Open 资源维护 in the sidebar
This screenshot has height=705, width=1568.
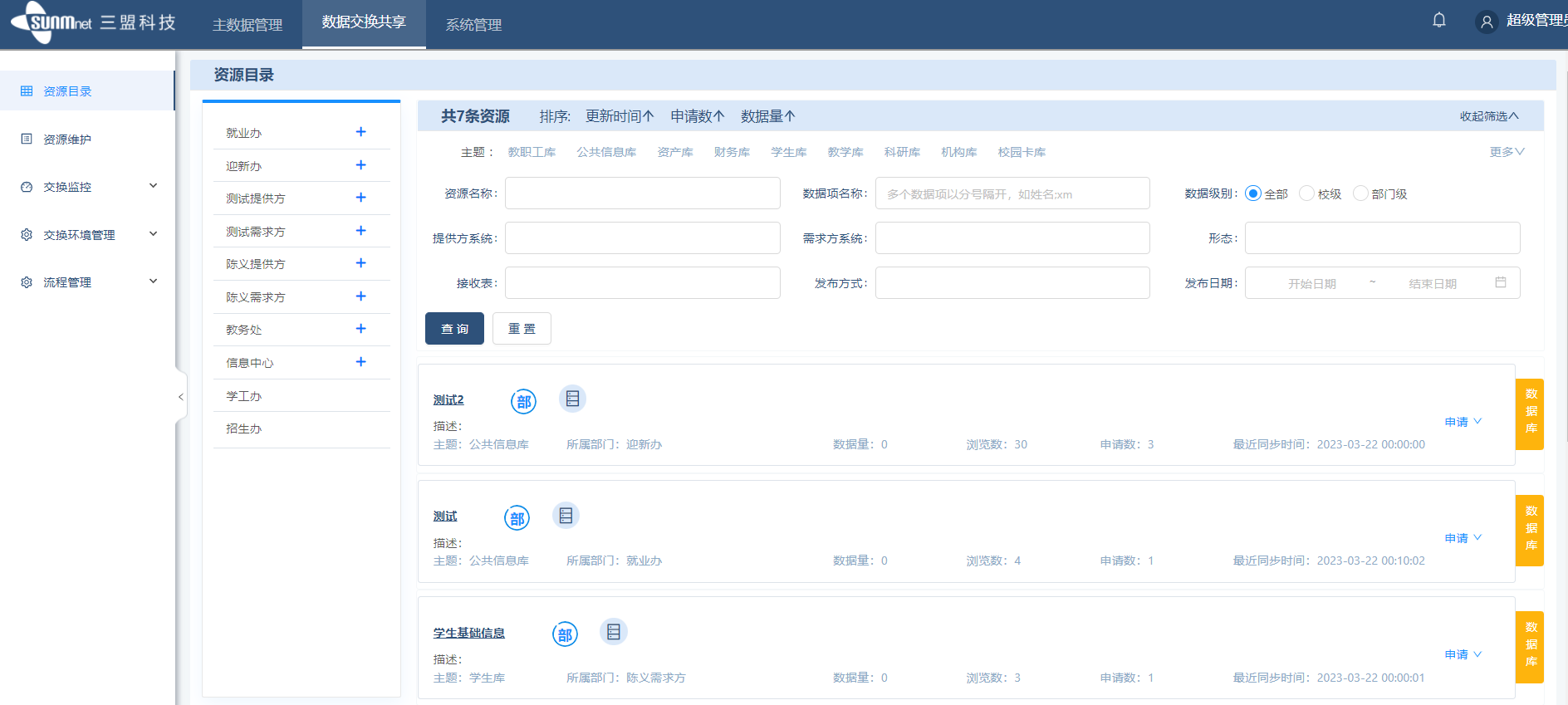[x=67, y=140]
